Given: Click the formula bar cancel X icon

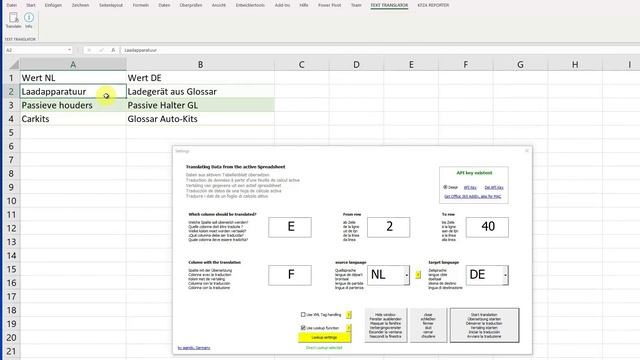Looking at the screenshot, I should point(89,50).
